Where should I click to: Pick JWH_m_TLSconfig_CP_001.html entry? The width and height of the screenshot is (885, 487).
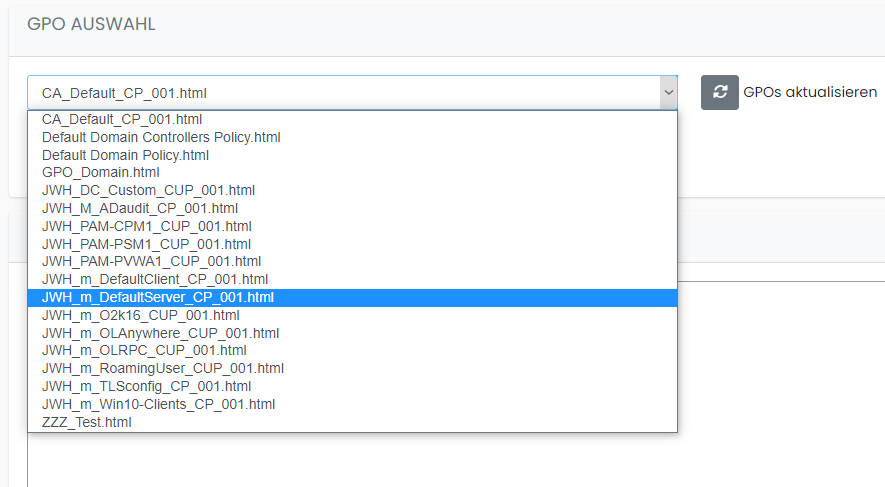click(146, 386)
